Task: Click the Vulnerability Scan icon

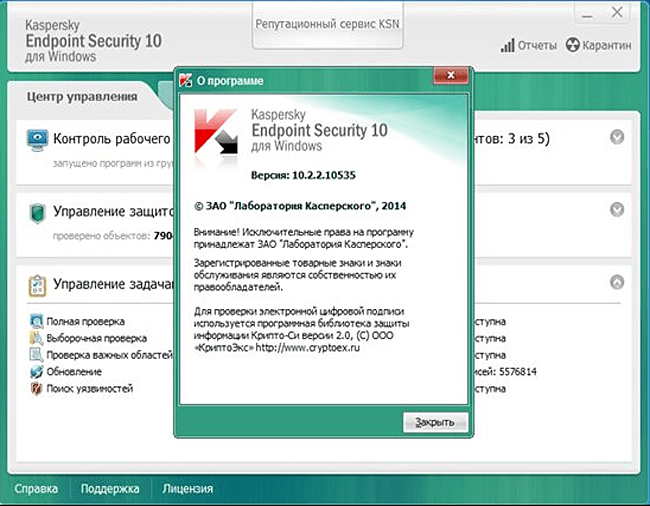Action: click(x=38, y=388)
